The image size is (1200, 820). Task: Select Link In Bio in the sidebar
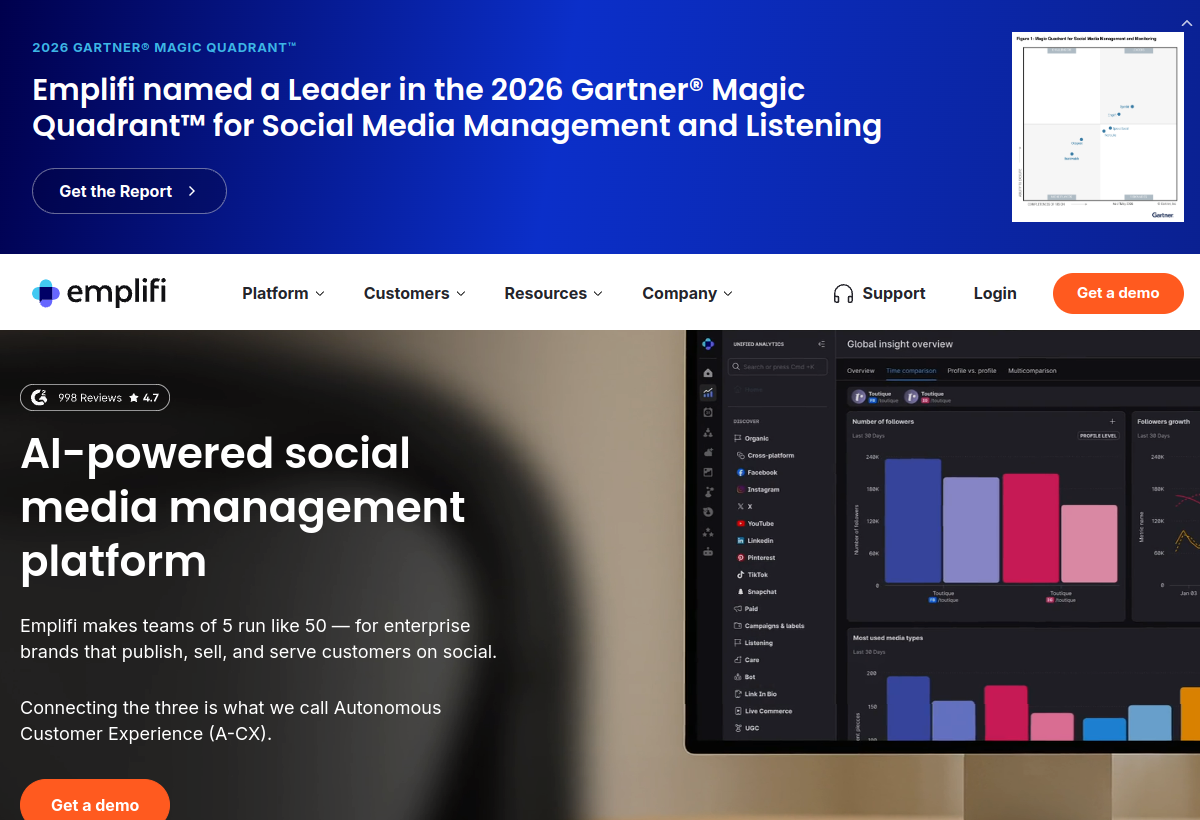(755, 693)
